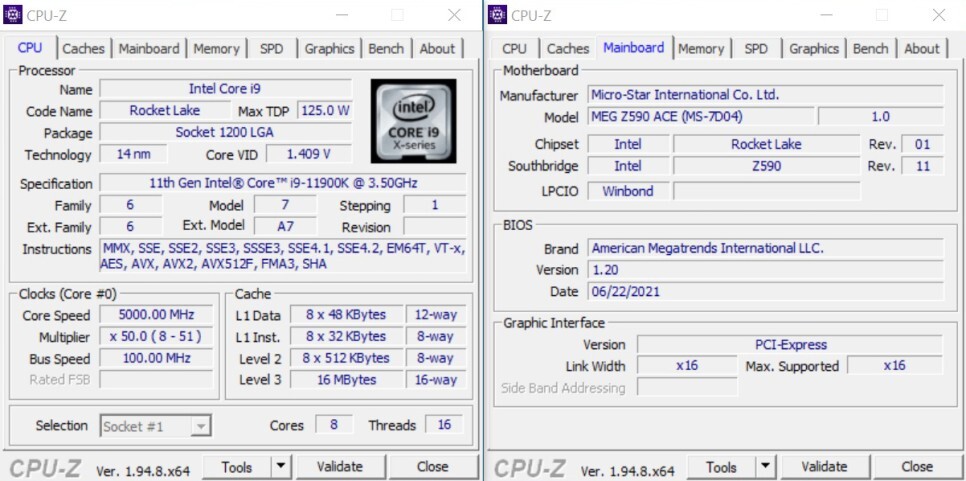The image size is (966, 481).
Task: Click Close button in left window
Action: coord(433,467)
